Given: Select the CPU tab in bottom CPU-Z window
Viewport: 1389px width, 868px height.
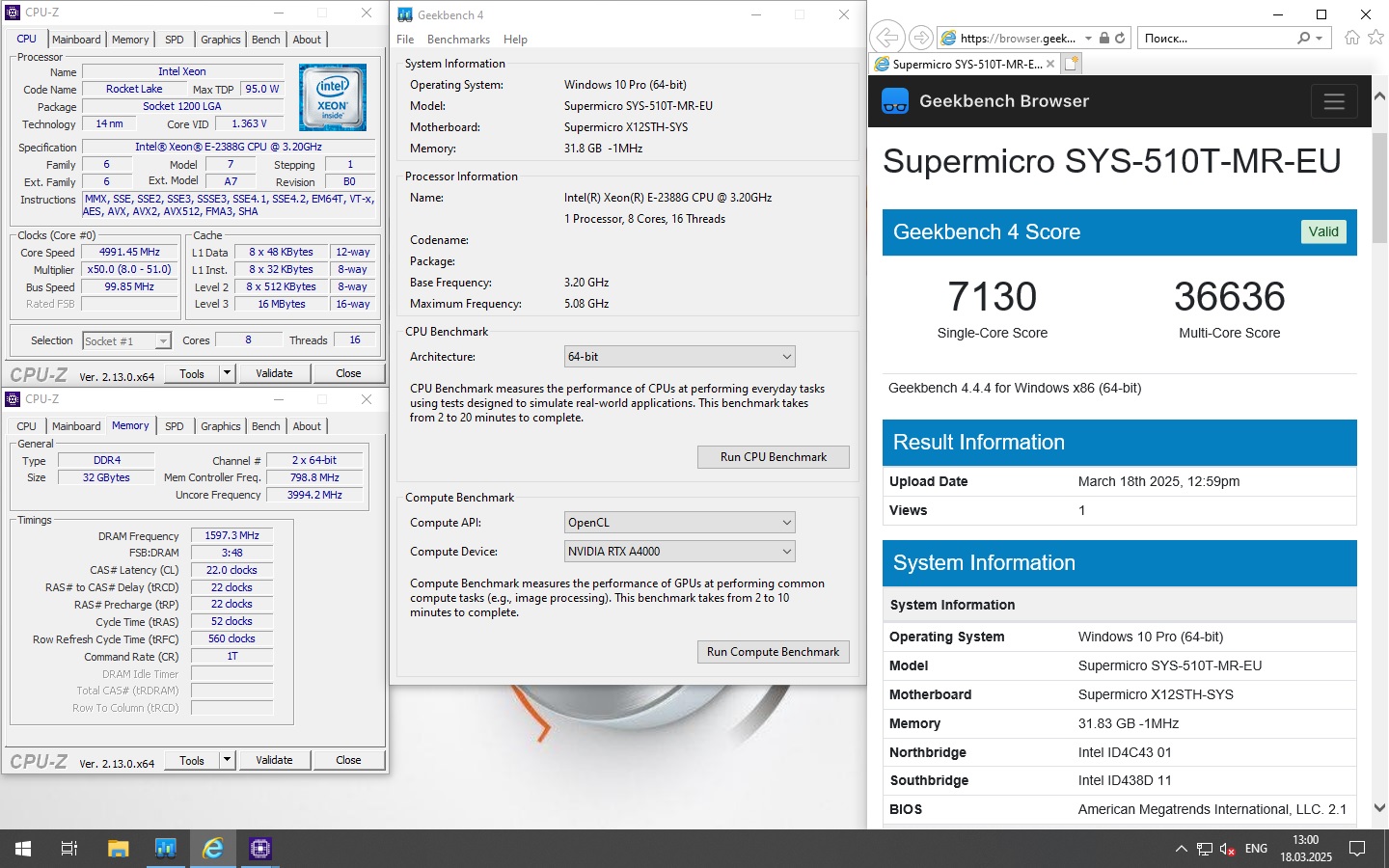Looking at the screenshot, I should coord(27,426).
